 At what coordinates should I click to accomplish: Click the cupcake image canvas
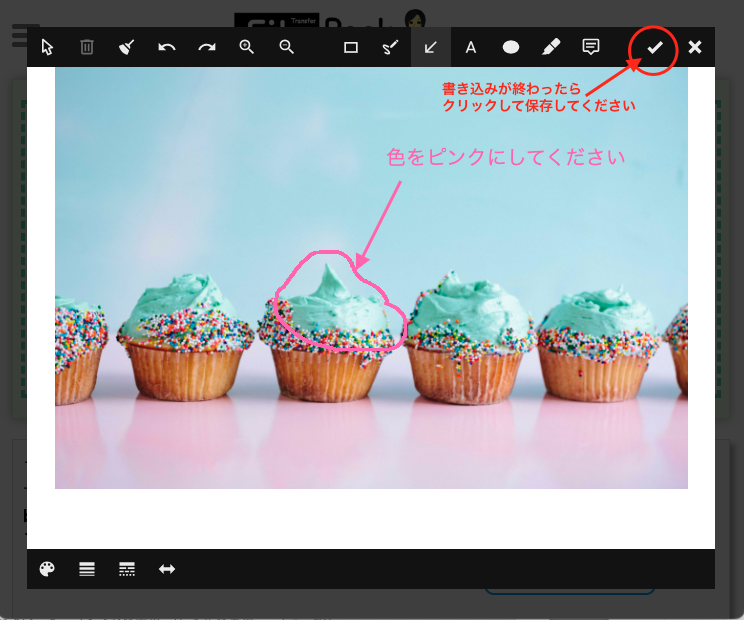(x=371, y=278)
